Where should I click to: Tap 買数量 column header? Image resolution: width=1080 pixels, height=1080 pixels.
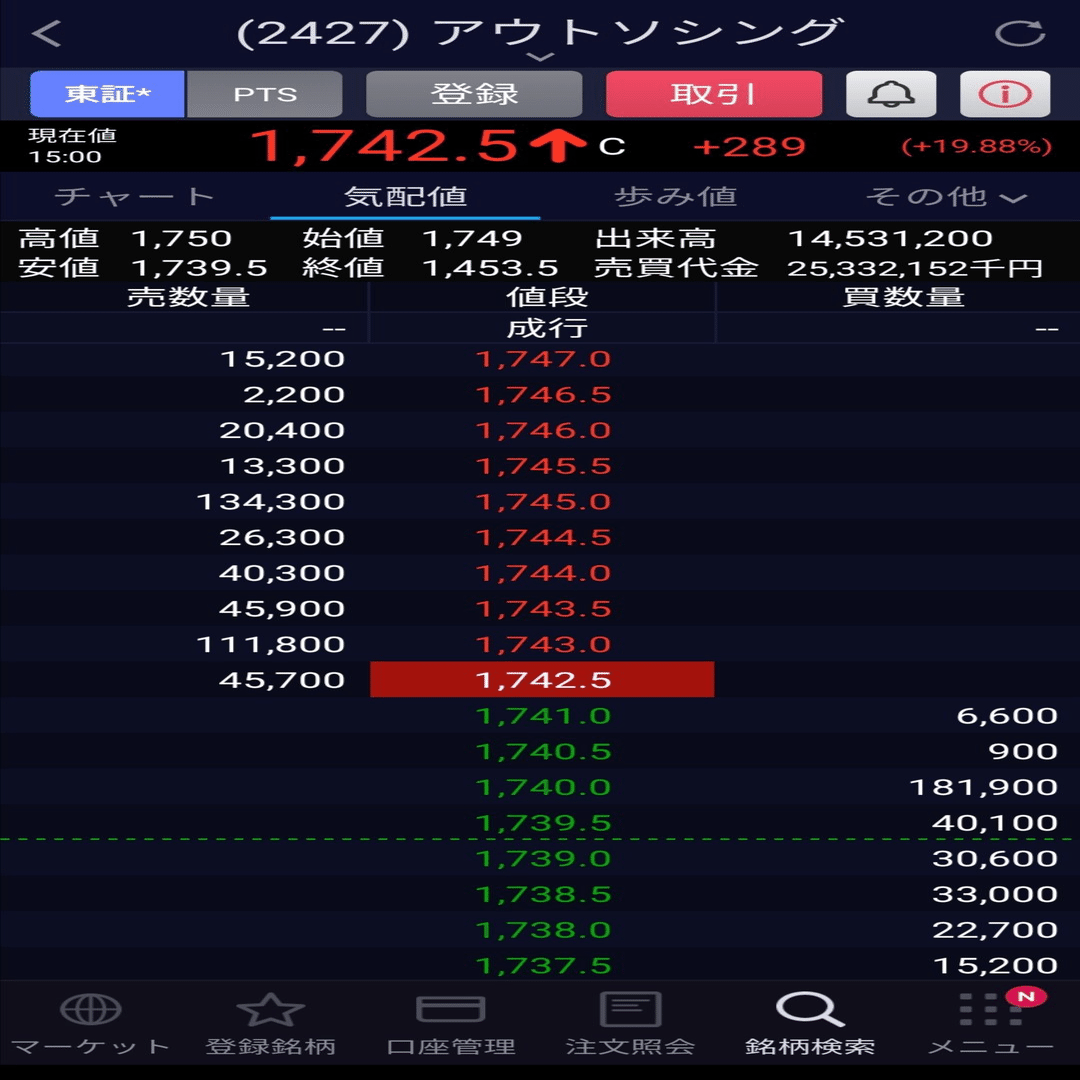[903, 297]
